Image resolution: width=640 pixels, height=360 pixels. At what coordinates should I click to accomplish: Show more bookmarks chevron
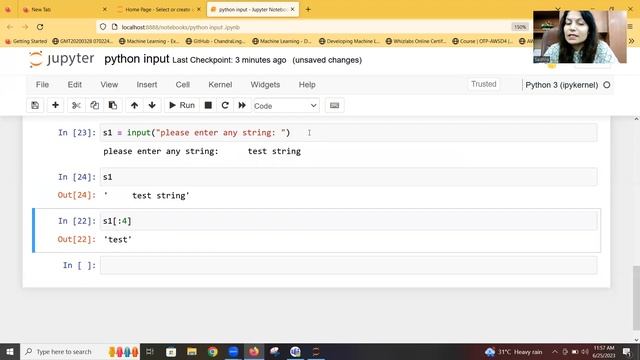pyautogui.click(x=631, y=41)
